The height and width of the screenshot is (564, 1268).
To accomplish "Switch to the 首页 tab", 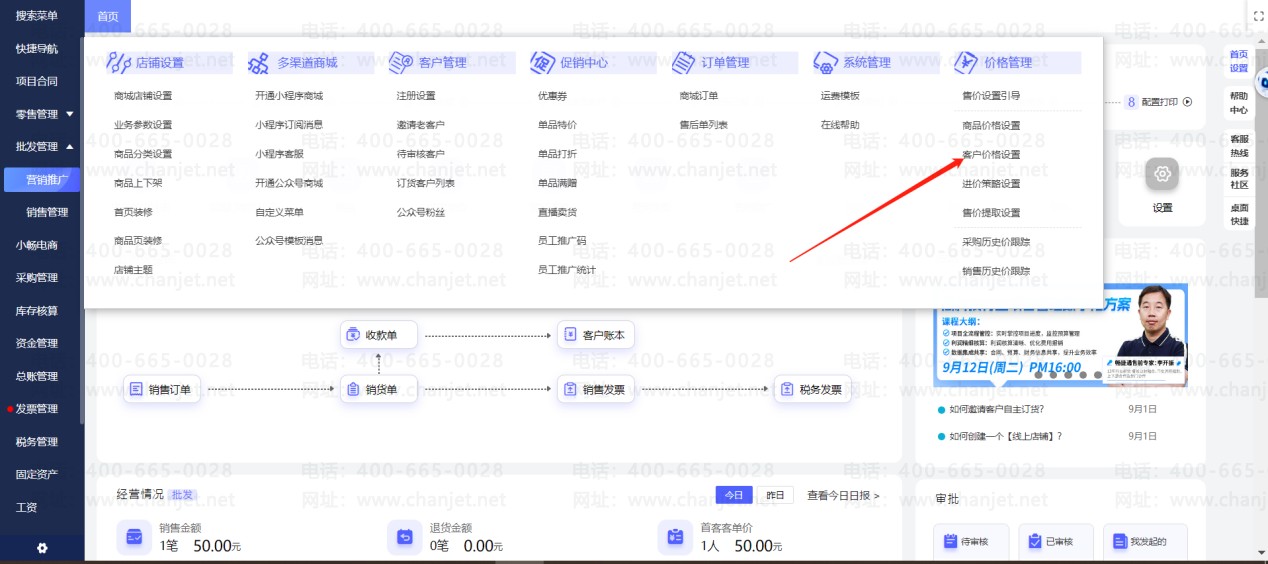I will click(x=108, y=16).
